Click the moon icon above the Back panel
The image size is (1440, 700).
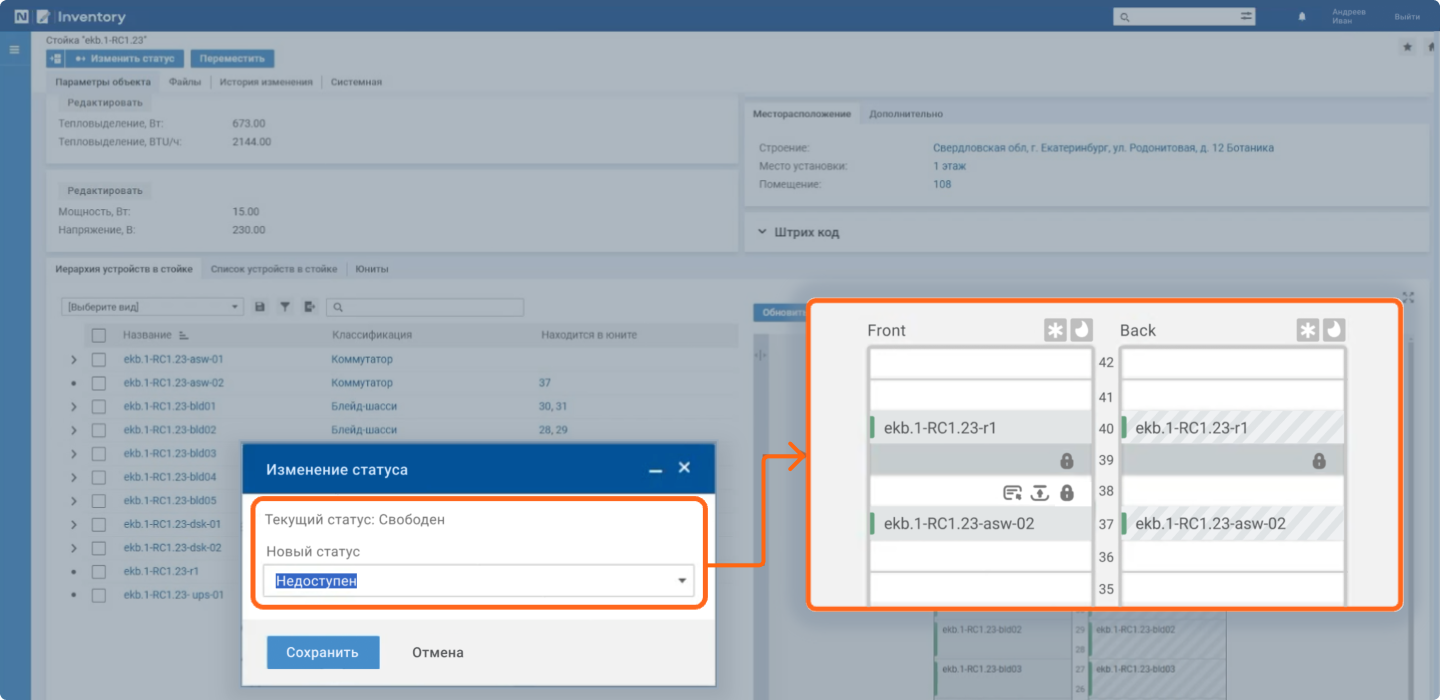click(1333, 331)
